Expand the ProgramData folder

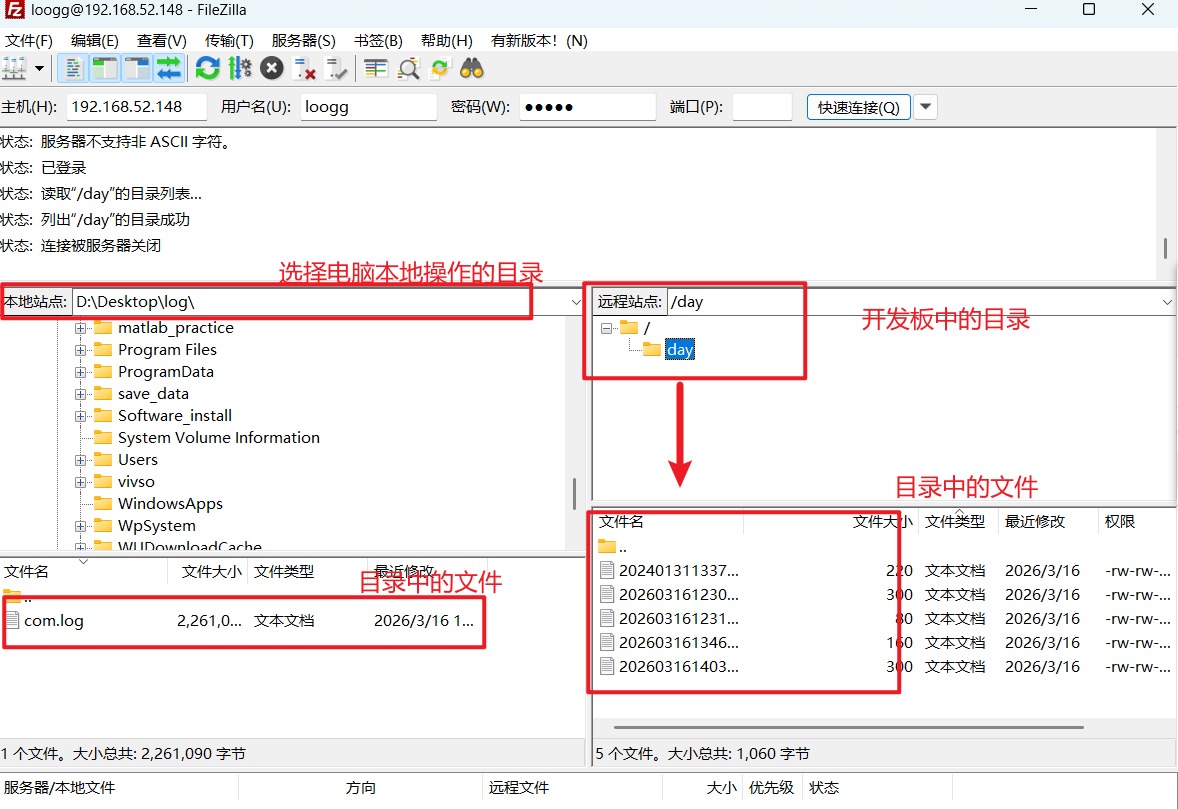[x=80, y=372]
